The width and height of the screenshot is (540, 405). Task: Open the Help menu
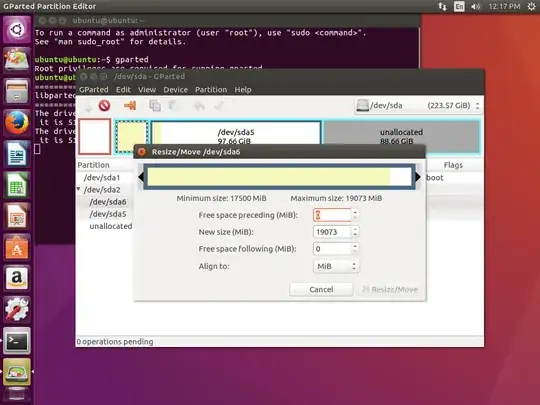[243, 90]
